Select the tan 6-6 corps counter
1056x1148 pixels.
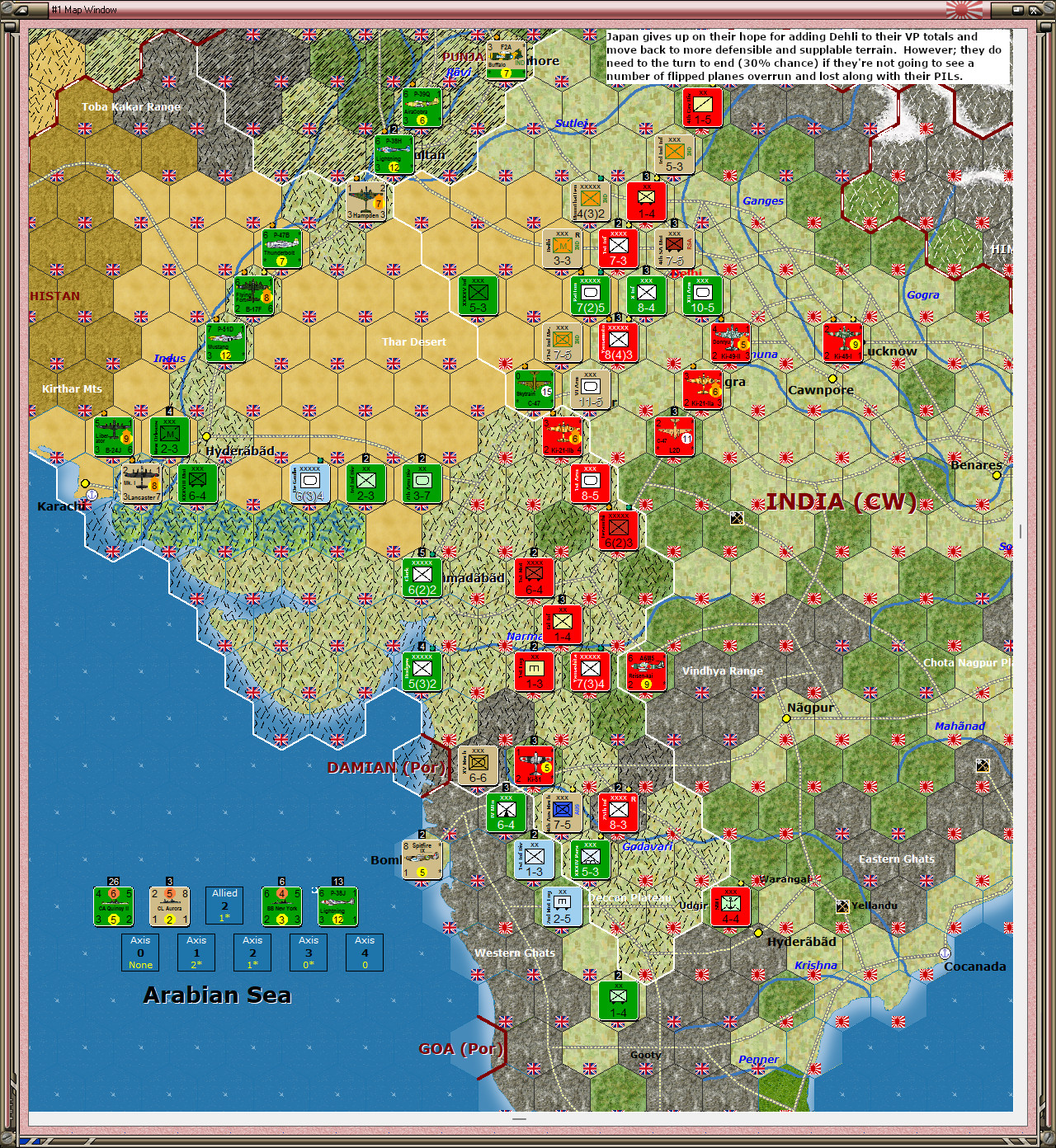click(x=478, y=766)
